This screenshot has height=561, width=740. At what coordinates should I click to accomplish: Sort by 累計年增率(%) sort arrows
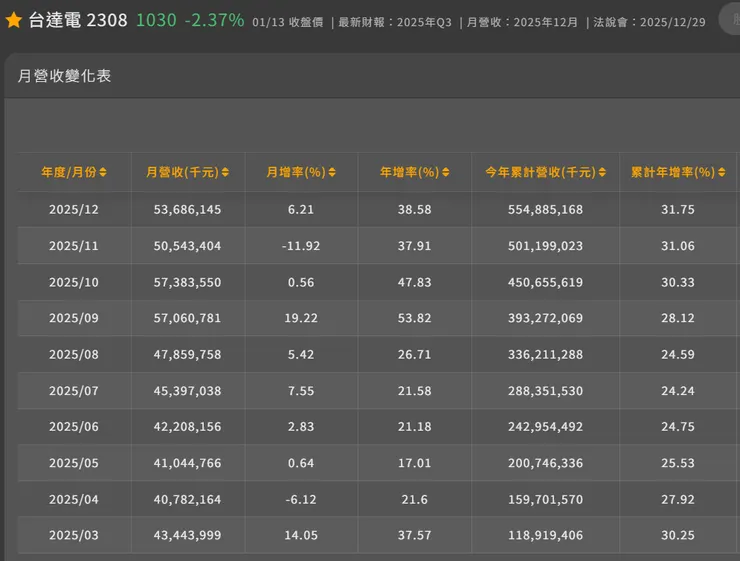point(722,173)
